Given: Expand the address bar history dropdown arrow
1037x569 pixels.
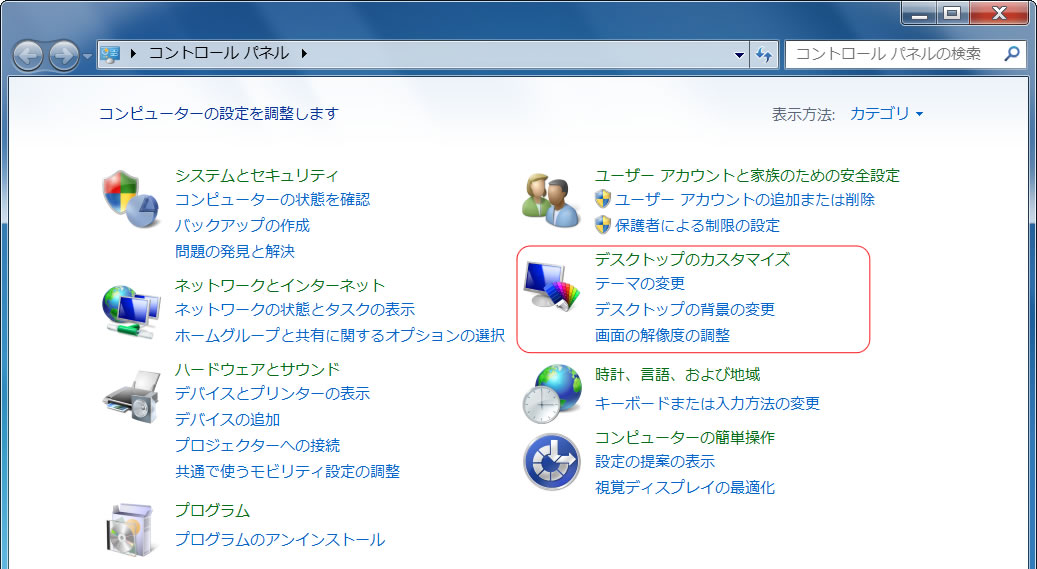Looking at the screenshot, I should 739,54.
